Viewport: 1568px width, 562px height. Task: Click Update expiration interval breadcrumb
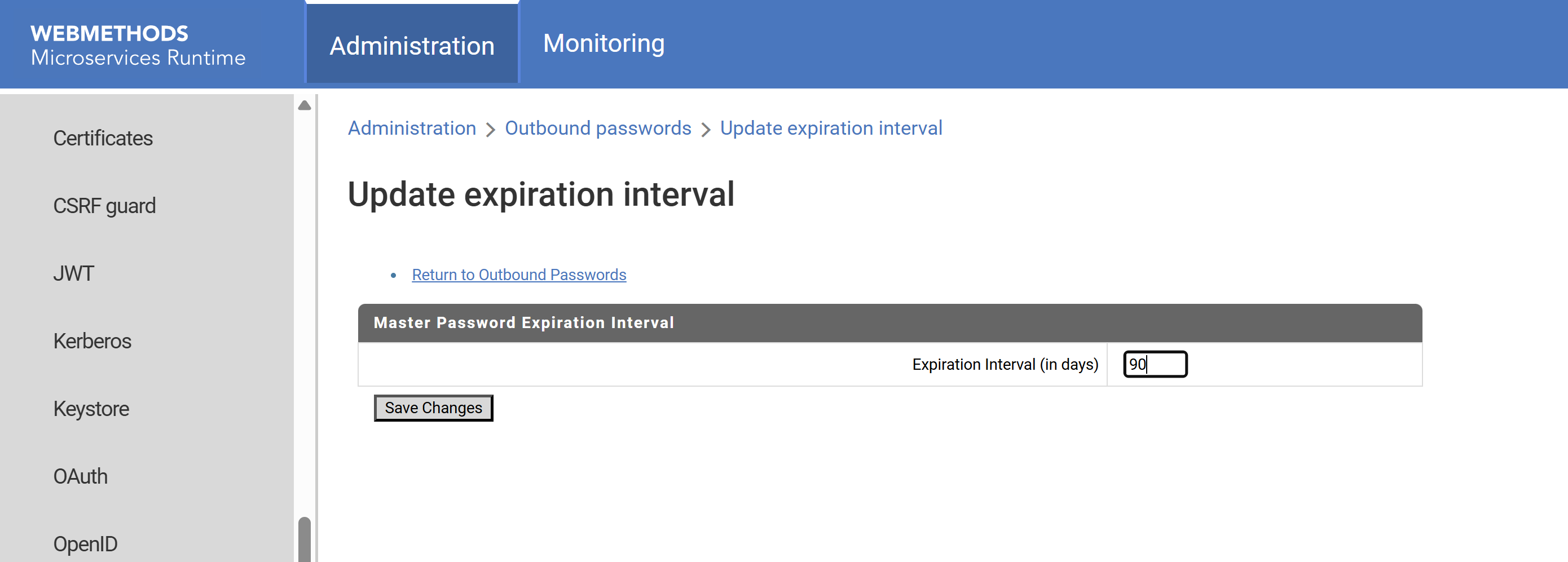click(x=831, y=129)
